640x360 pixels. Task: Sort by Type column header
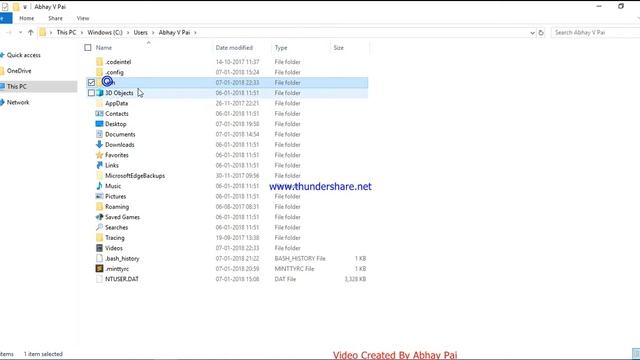(281, 48)
